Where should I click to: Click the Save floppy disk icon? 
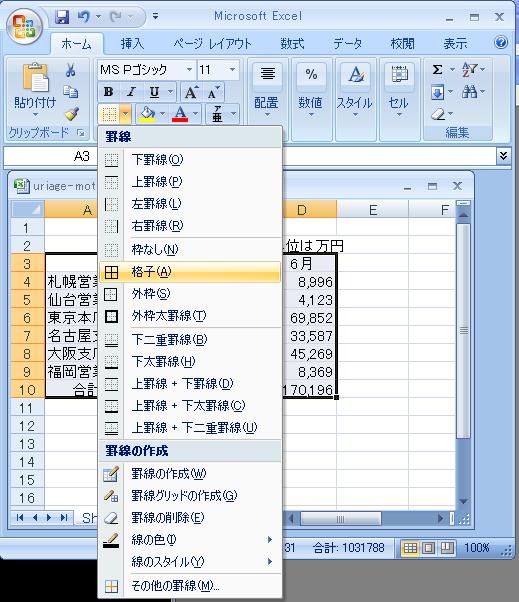[x=62, y=17]
